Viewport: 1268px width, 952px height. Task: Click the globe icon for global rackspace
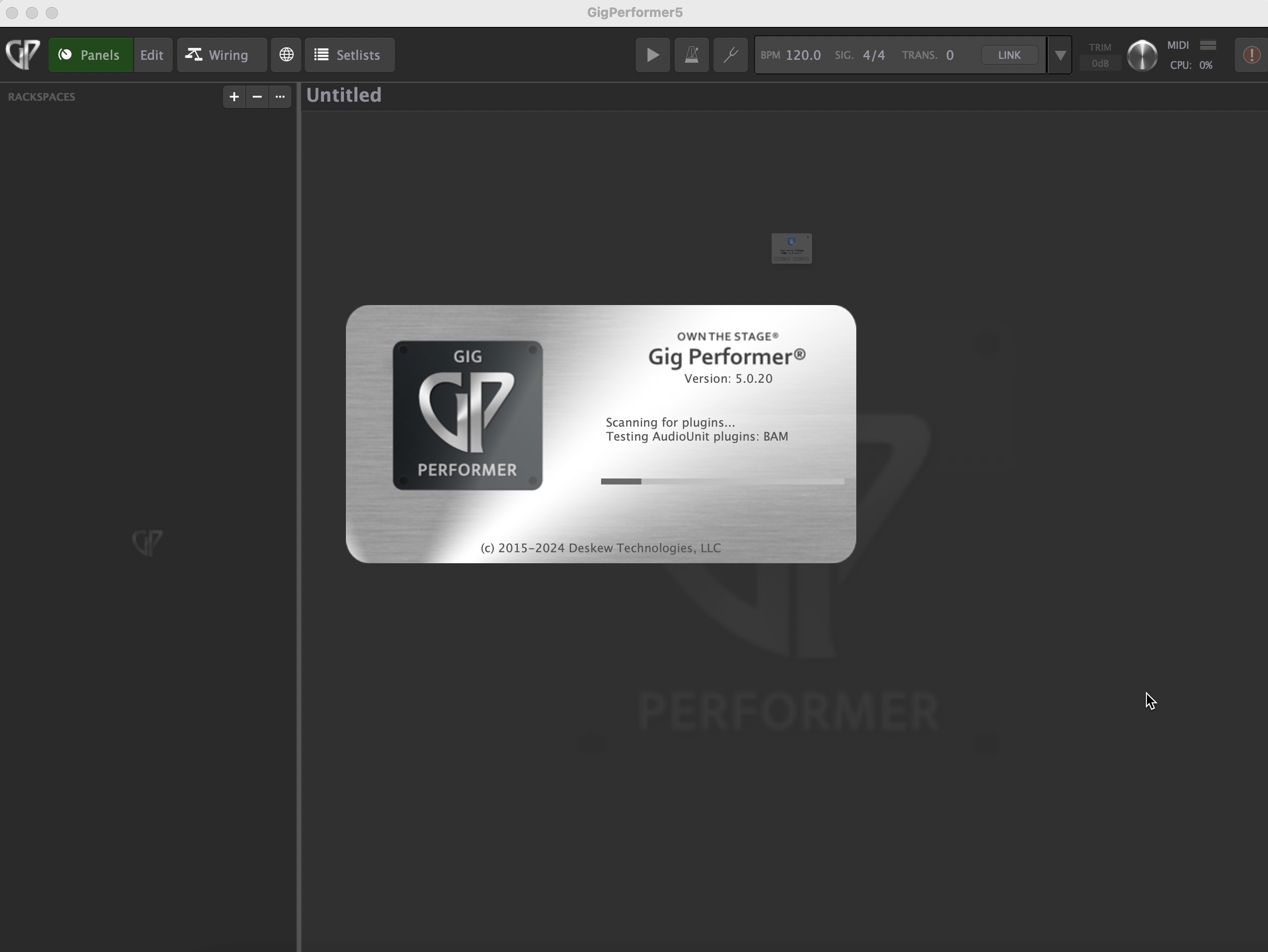pos(286,55)
